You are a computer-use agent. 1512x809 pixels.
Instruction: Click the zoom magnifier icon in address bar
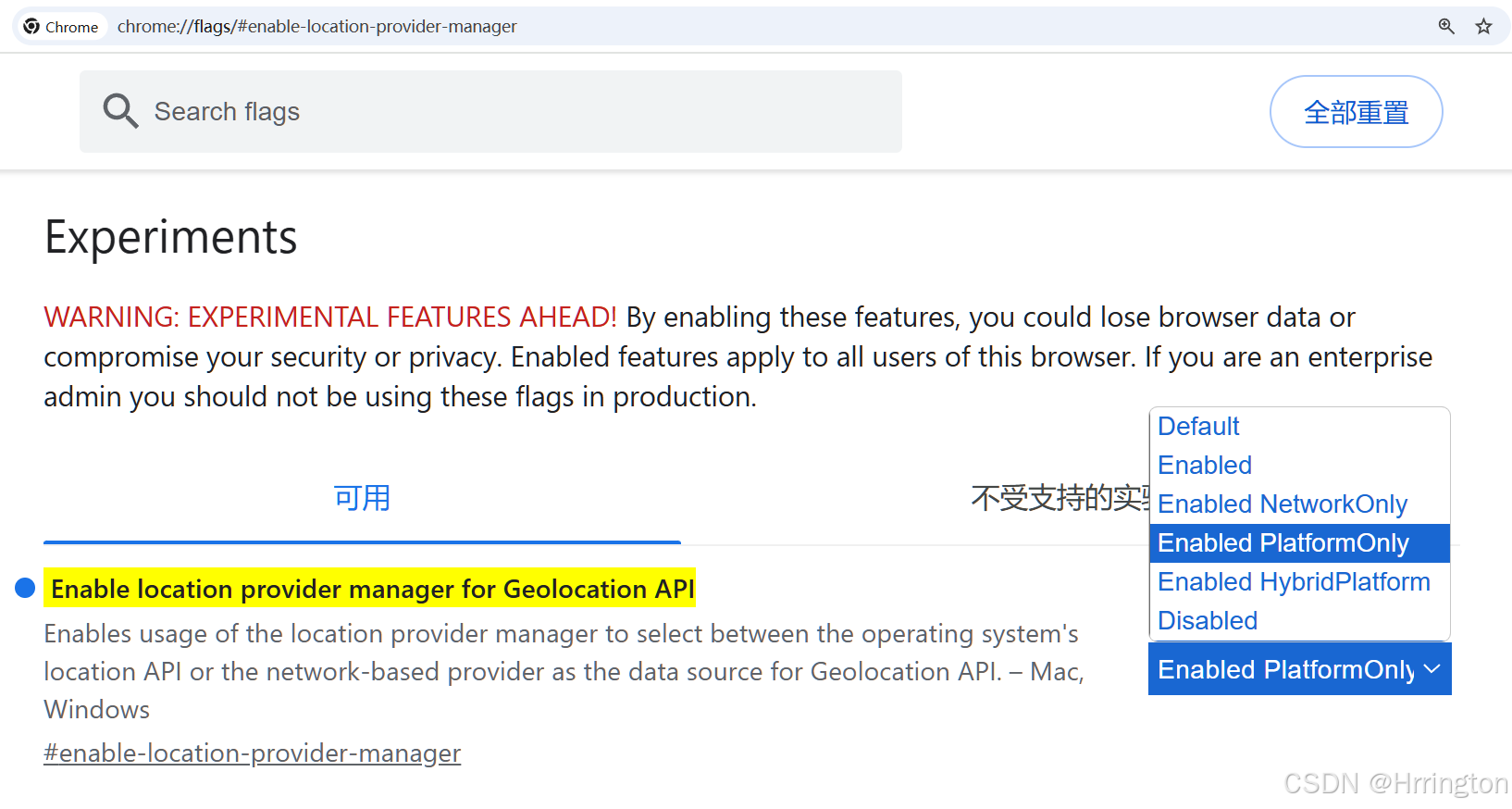coord(1446,26)
